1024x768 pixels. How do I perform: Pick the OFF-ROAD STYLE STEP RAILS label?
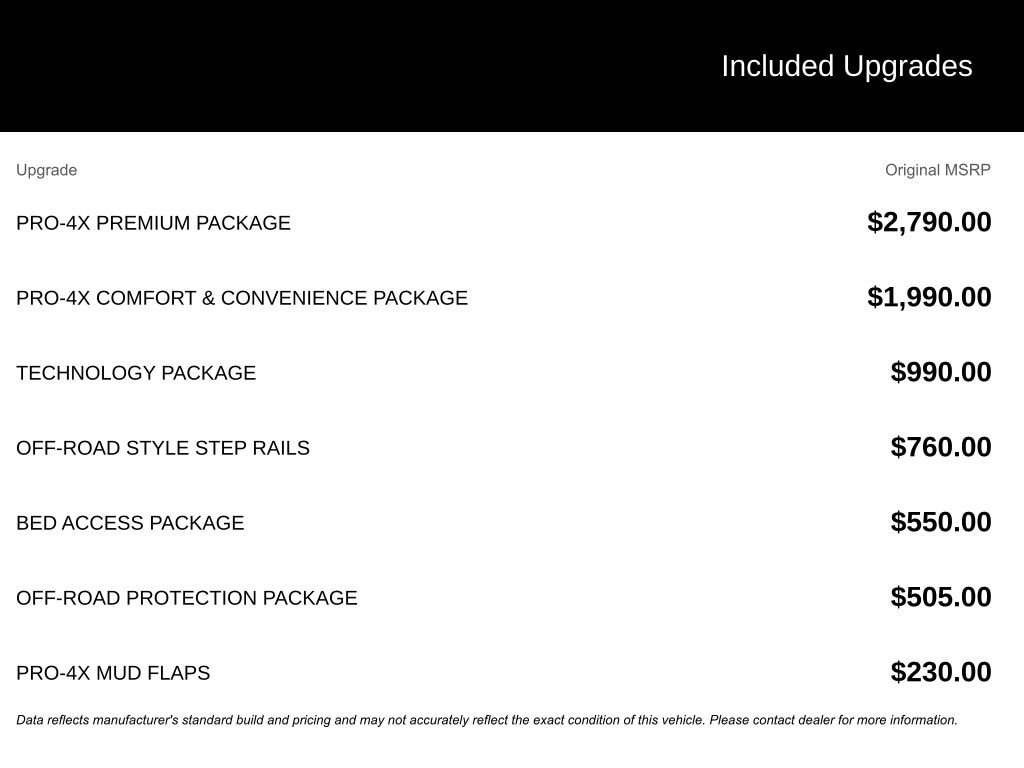tap(163, 448)
